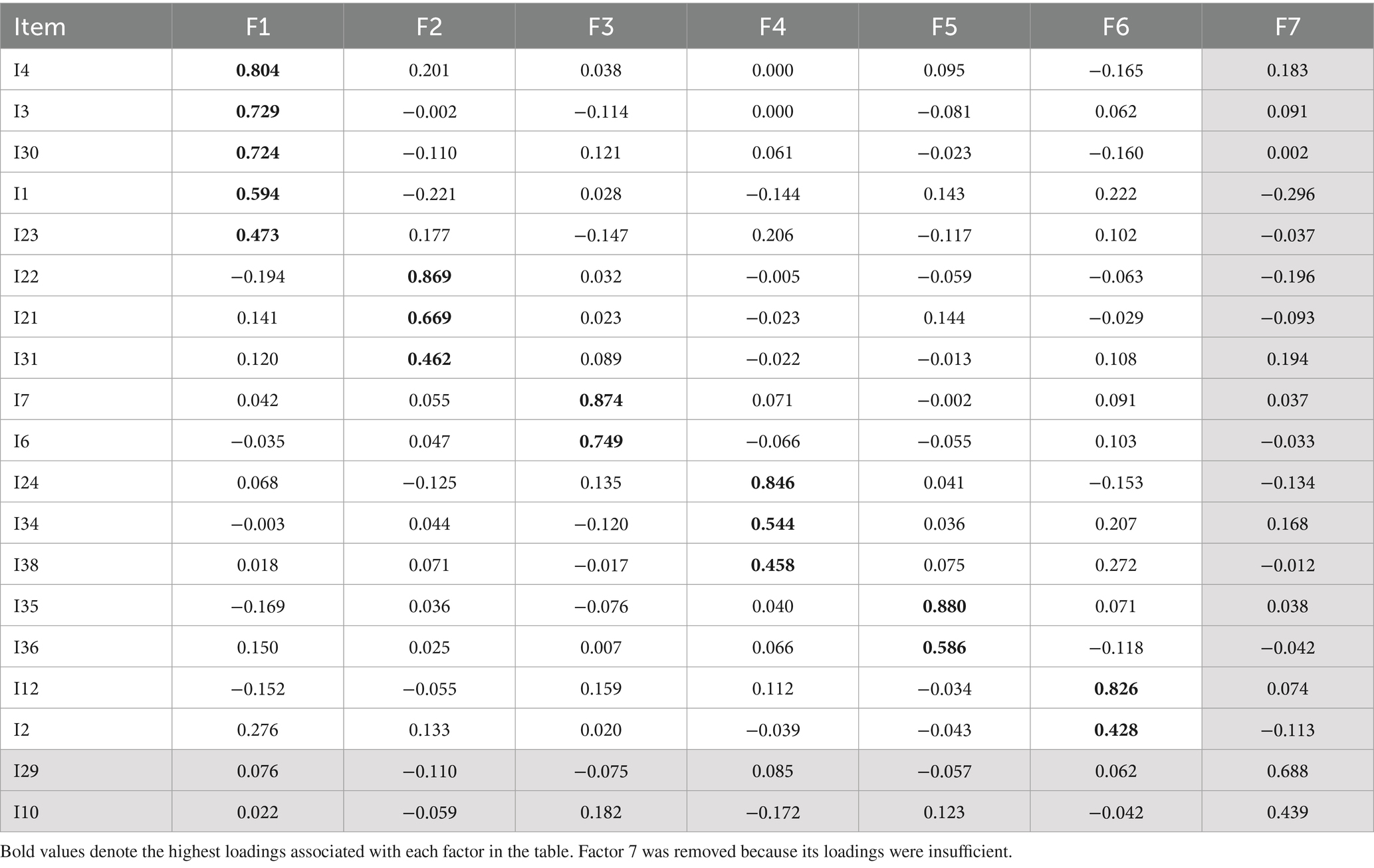Screen dimensions: 1374x868
Task: Click the bold 0.428 value for I2
Action: tap(1115, 730)
